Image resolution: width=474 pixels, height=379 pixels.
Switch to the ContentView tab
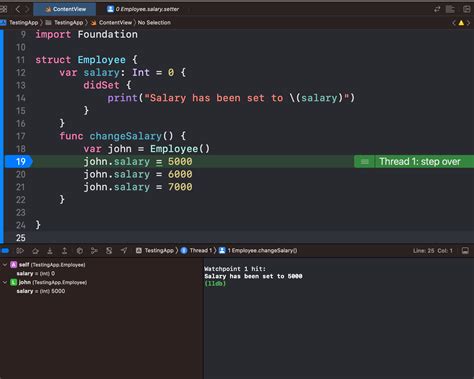click(x=65, y=9)
